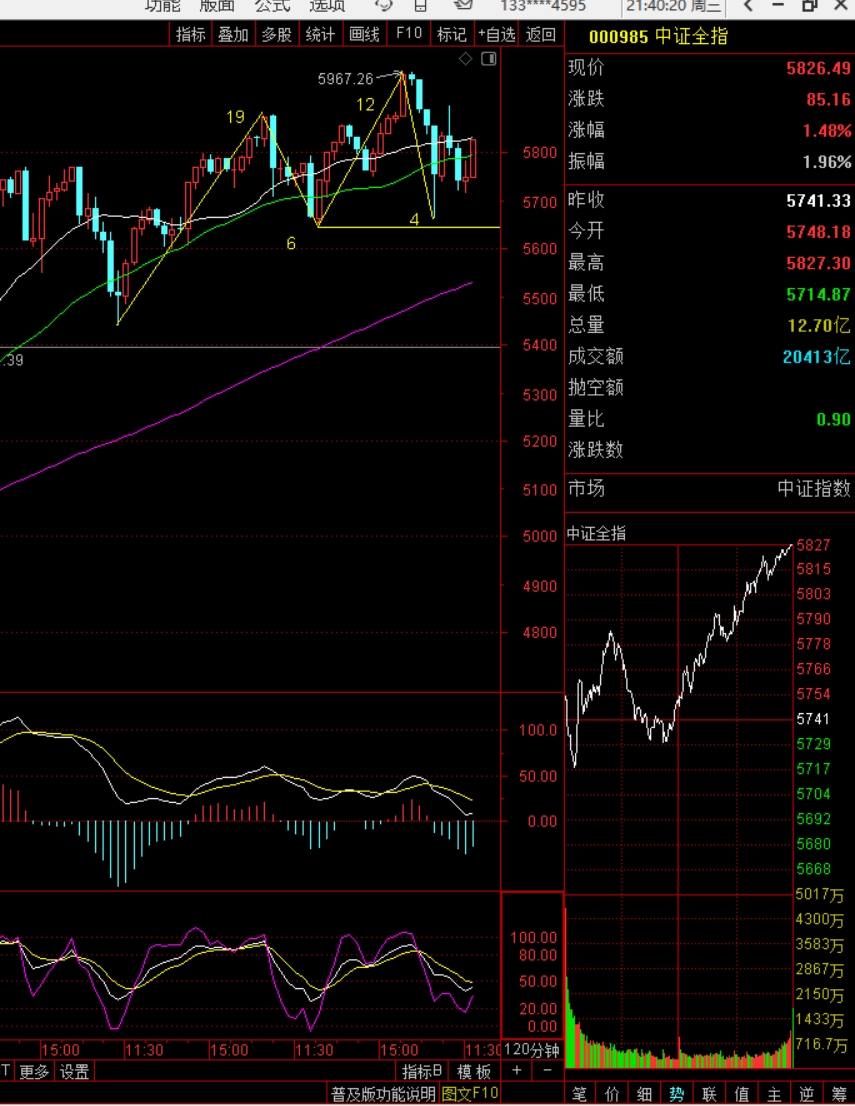The image size is (855, 1106).
Task: Add to watchlist with +自选 button
Action: click(x=496, y=34)
